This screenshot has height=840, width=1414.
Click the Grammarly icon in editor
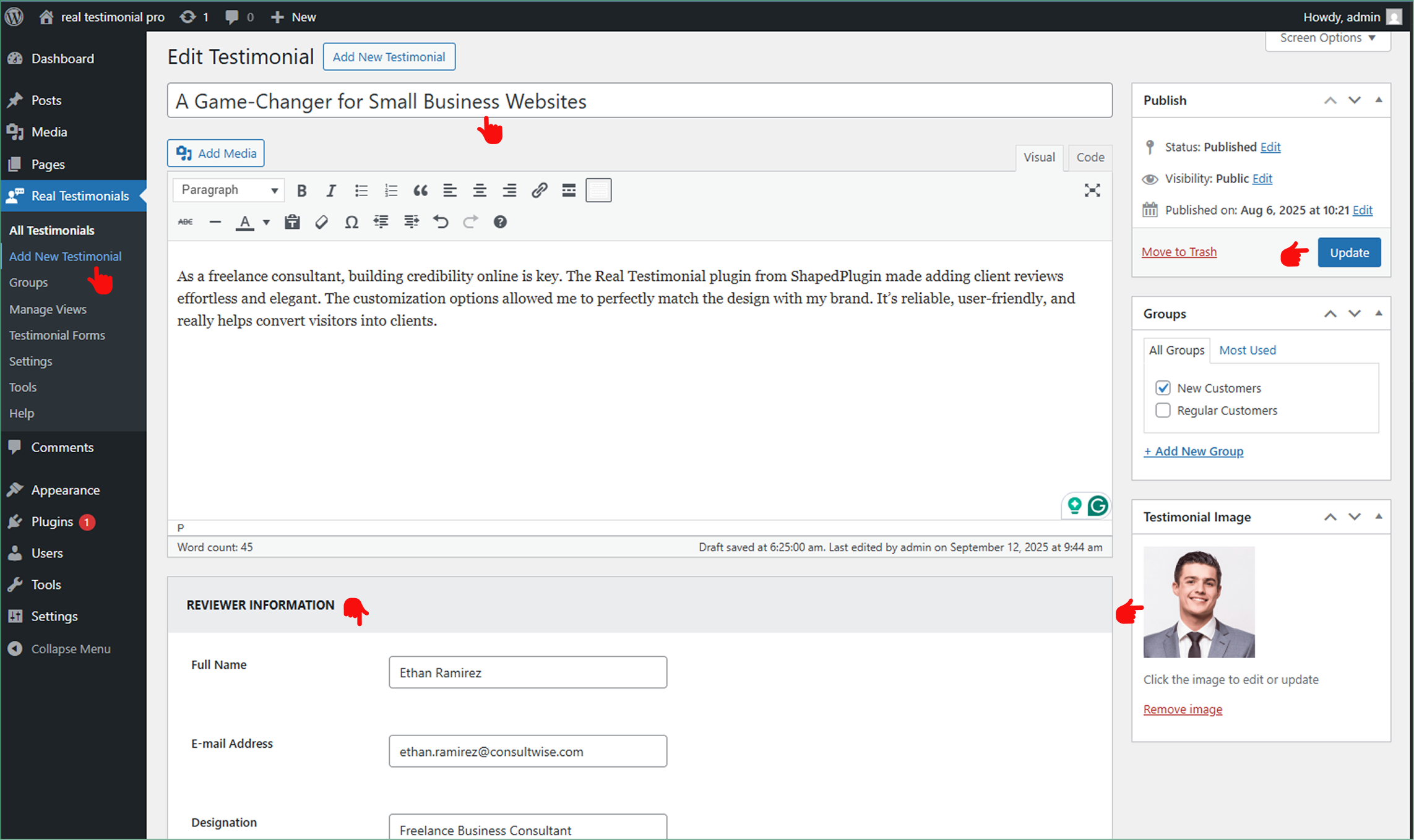coord(1098,506)
